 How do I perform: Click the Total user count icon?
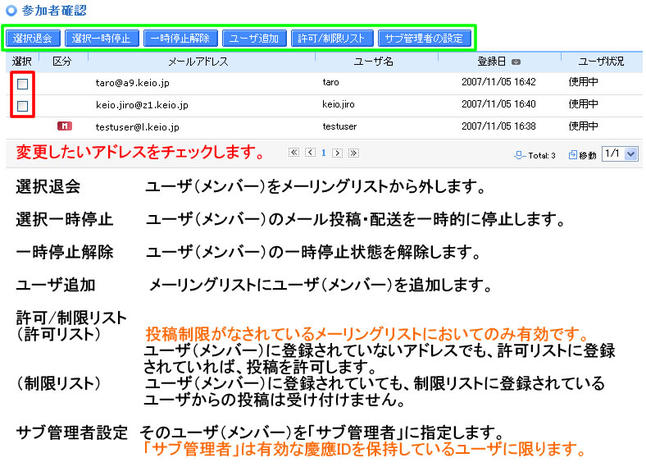(x=519, y=155)
